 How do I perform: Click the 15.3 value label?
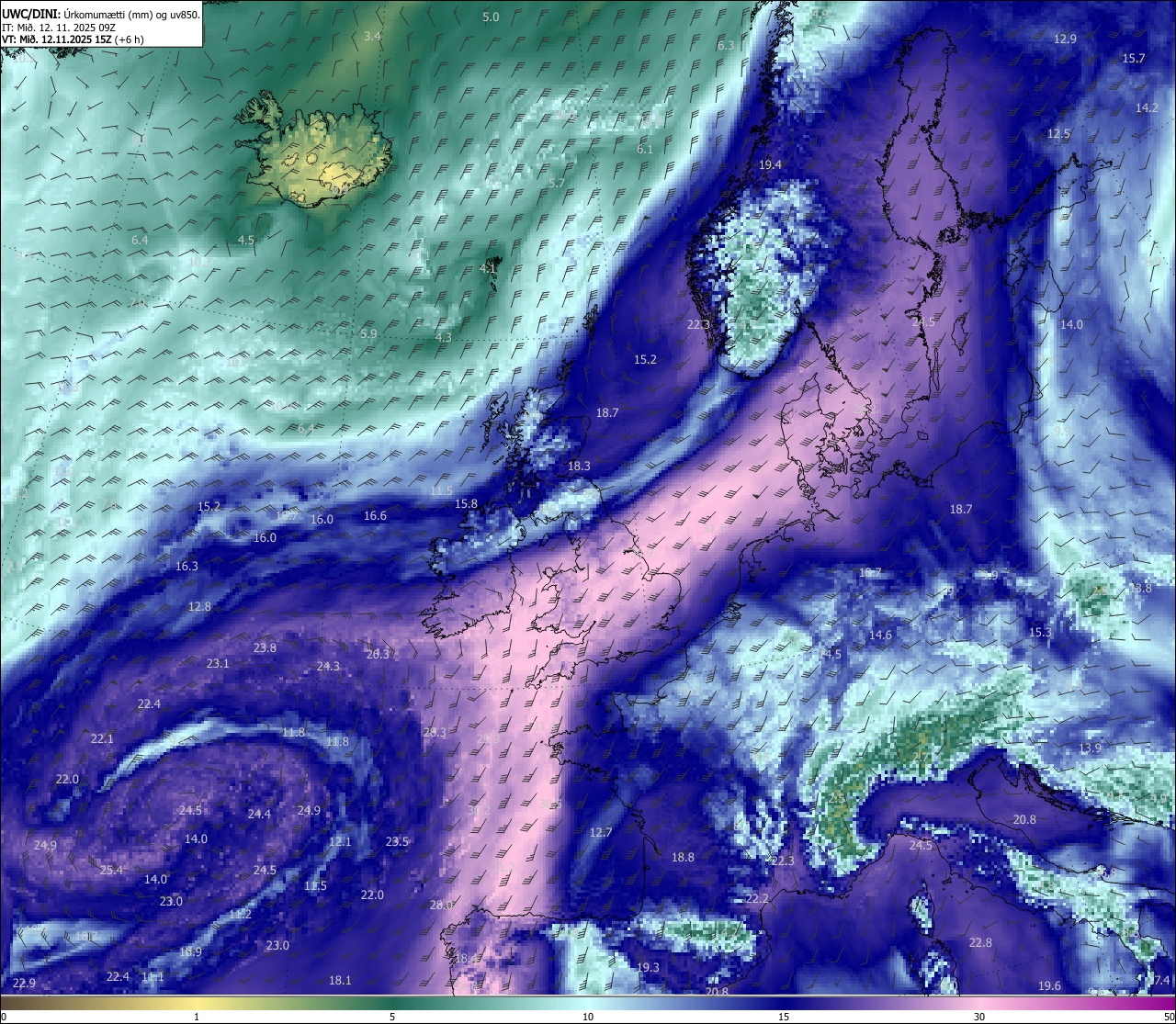click(1039, 633)
